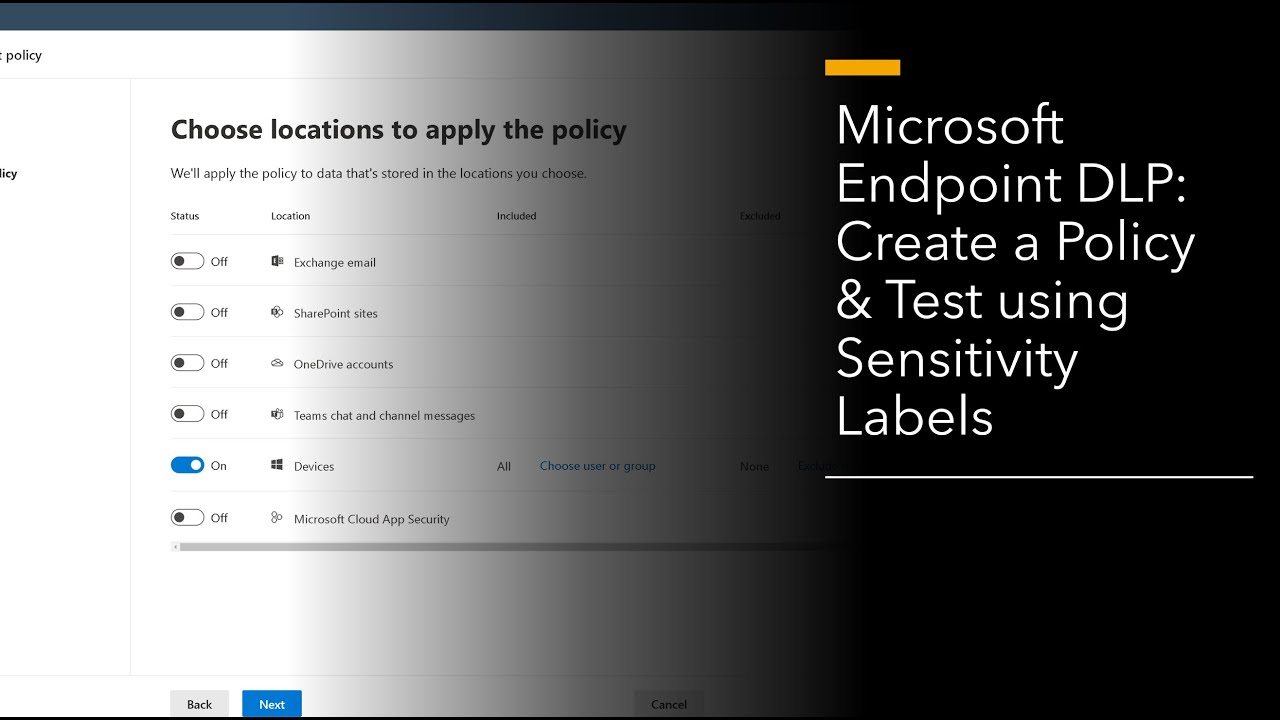Screen dimensions: 1280x720
Task: Click the Windows Devices icon
Action: coord(277,465)
